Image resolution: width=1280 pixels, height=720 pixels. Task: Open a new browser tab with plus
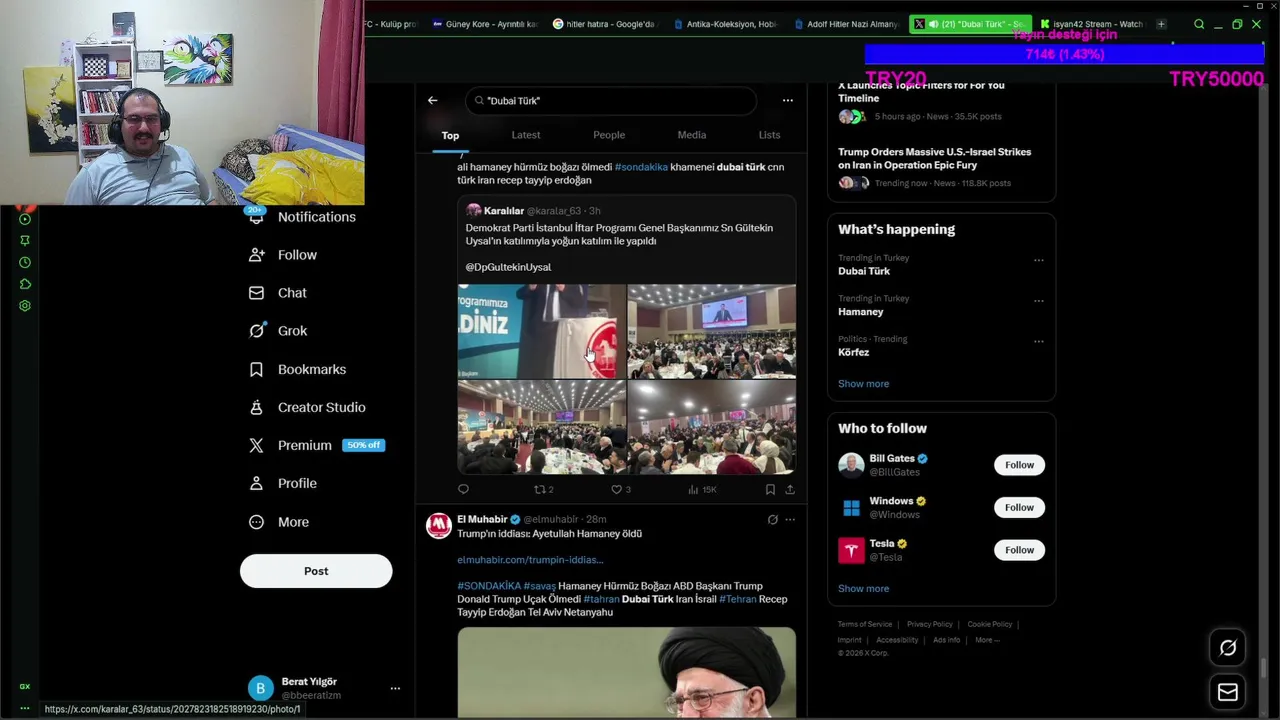point(1161,24)
